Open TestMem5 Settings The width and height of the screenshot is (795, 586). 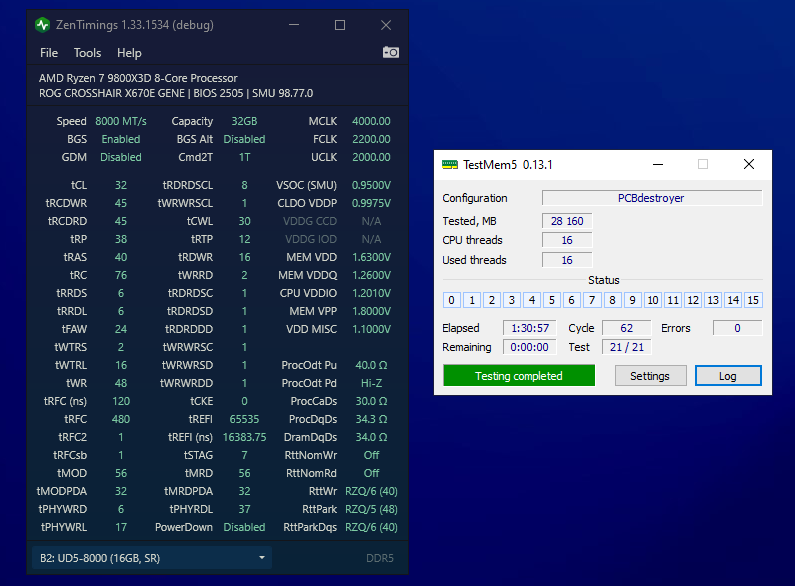tap(650, 376)
